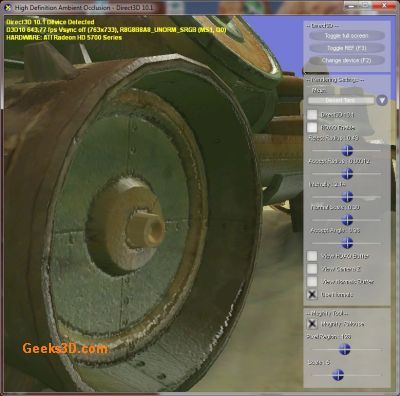The image size is (400, 396).
Task: Click the Reject Radius slider handle
Action: [347, 150]
